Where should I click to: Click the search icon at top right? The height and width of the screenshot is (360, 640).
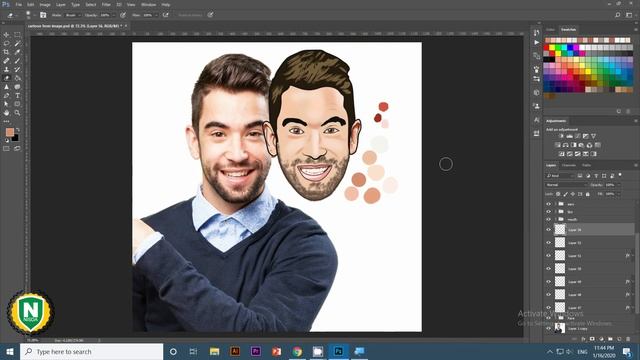coord(618,15)
